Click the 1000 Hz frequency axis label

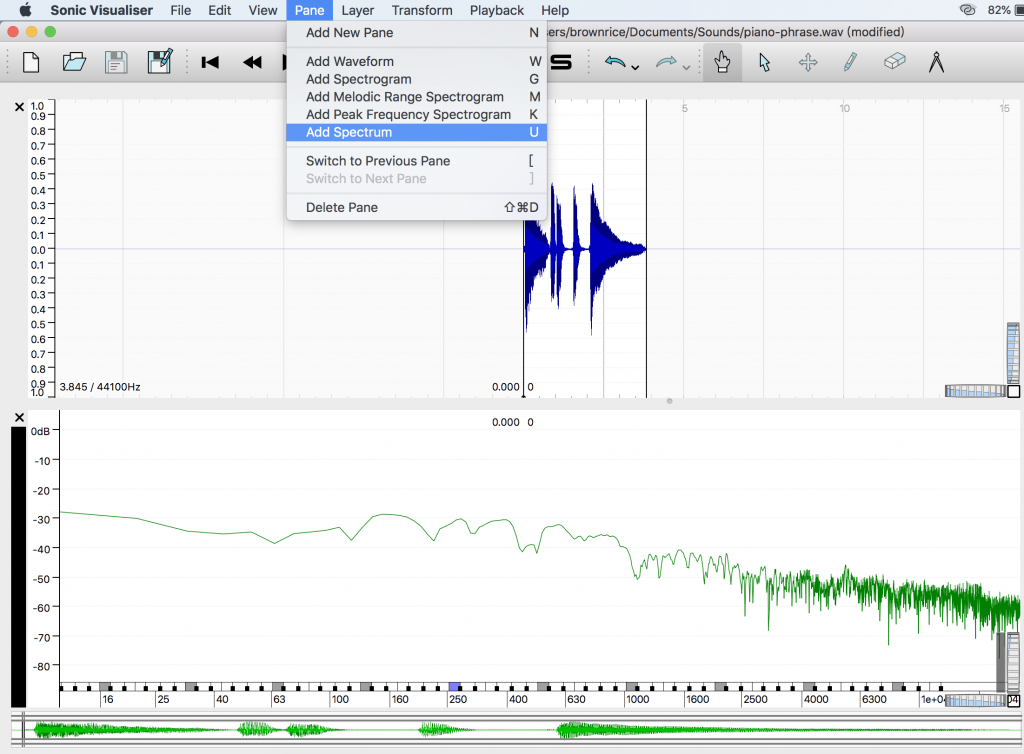(637, 699)
